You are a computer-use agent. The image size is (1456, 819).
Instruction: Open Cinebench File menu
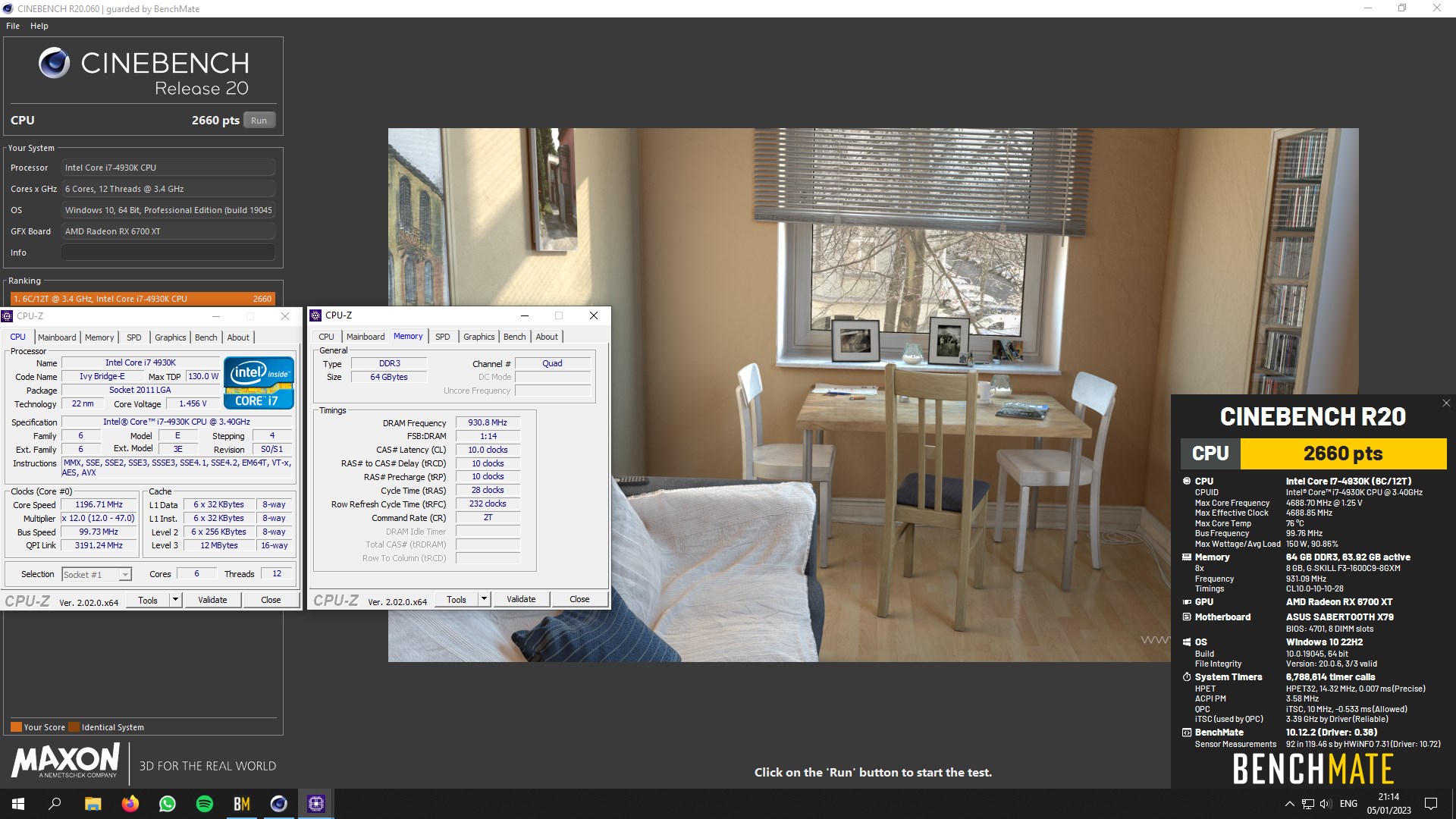[x=13, y=26]
